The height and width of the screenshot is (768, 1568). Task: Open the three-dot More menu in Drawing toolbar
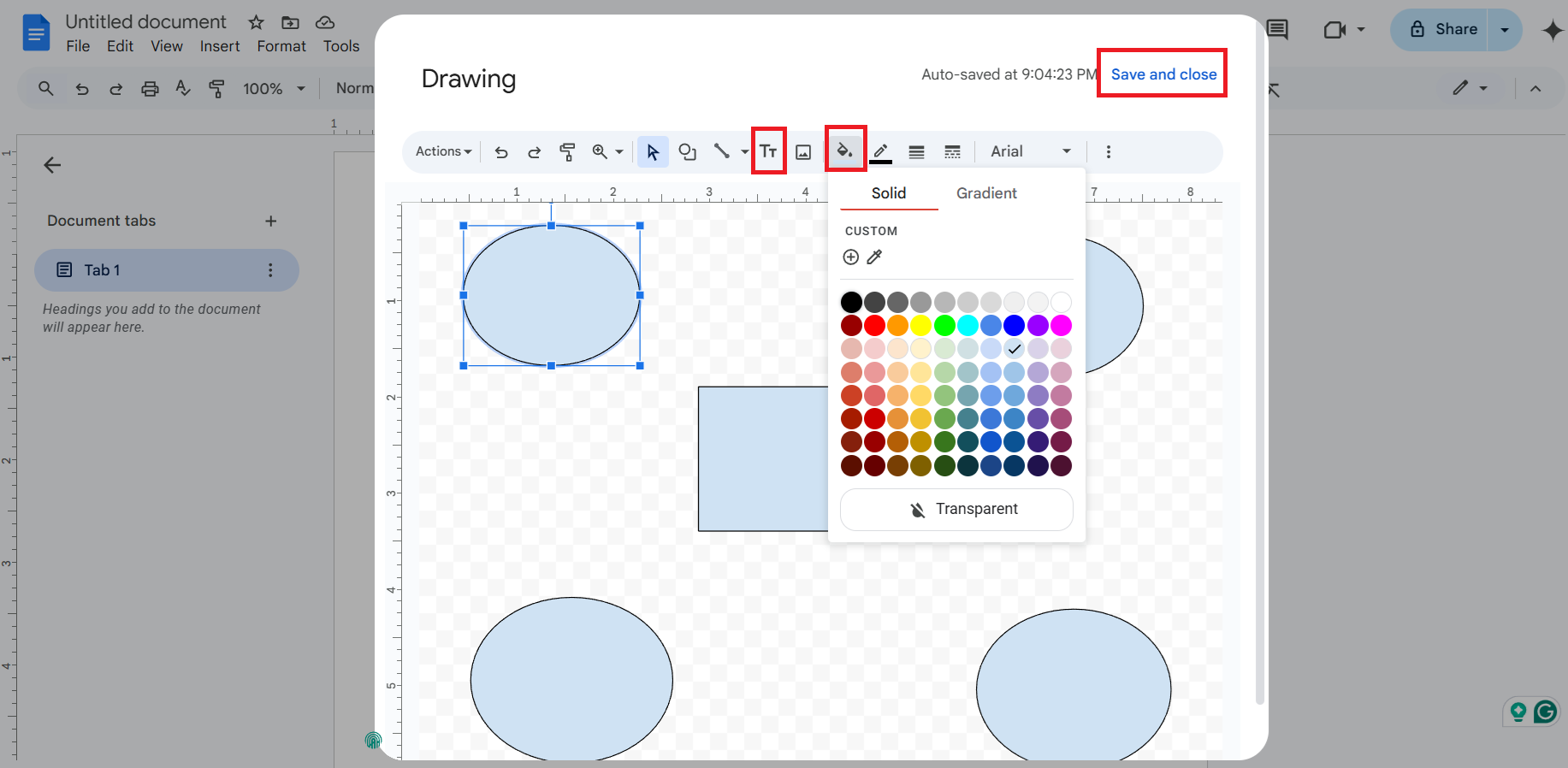coord(1109,151)
